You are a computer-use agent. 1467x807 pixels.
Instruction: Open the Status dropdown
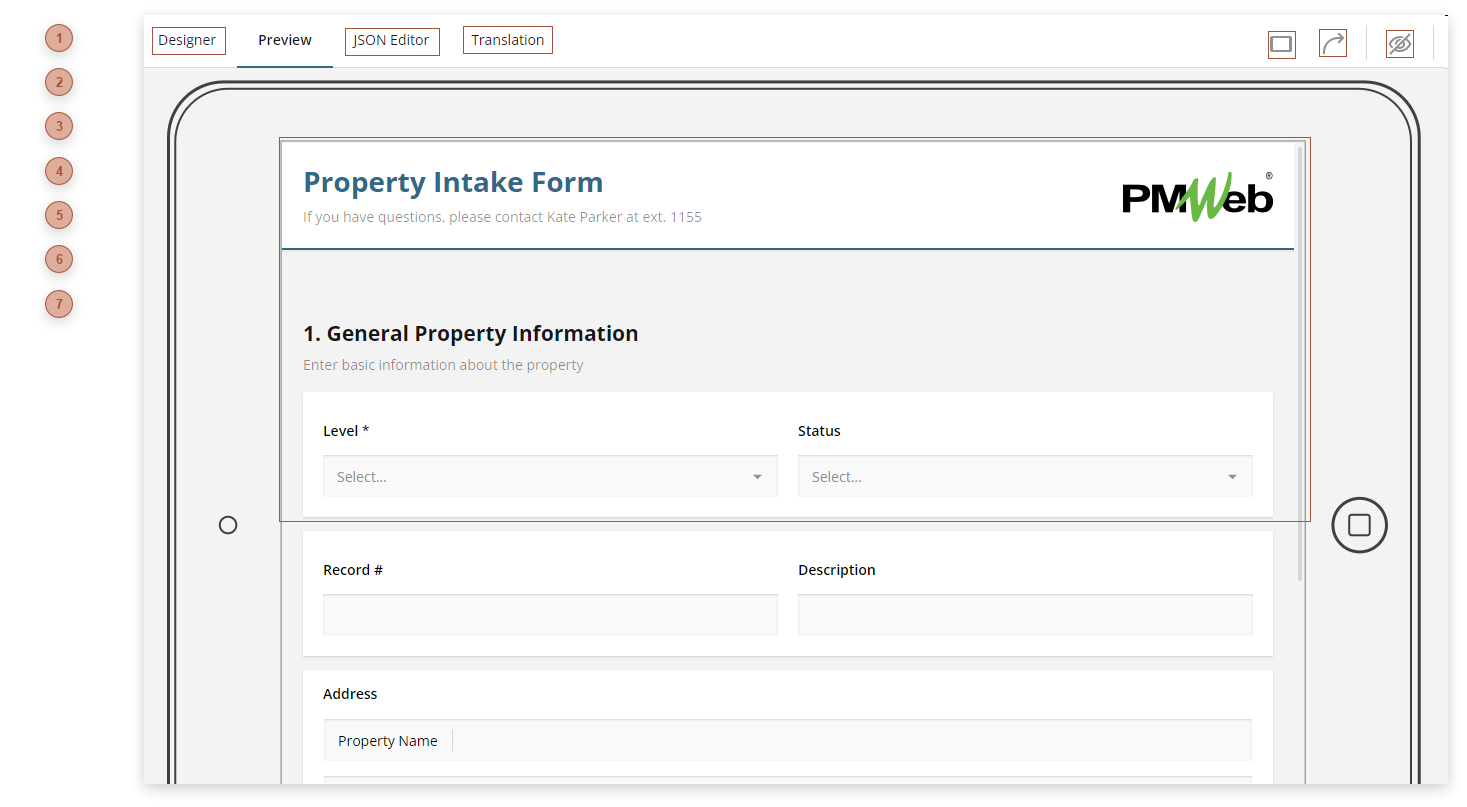coord(1024,477)
